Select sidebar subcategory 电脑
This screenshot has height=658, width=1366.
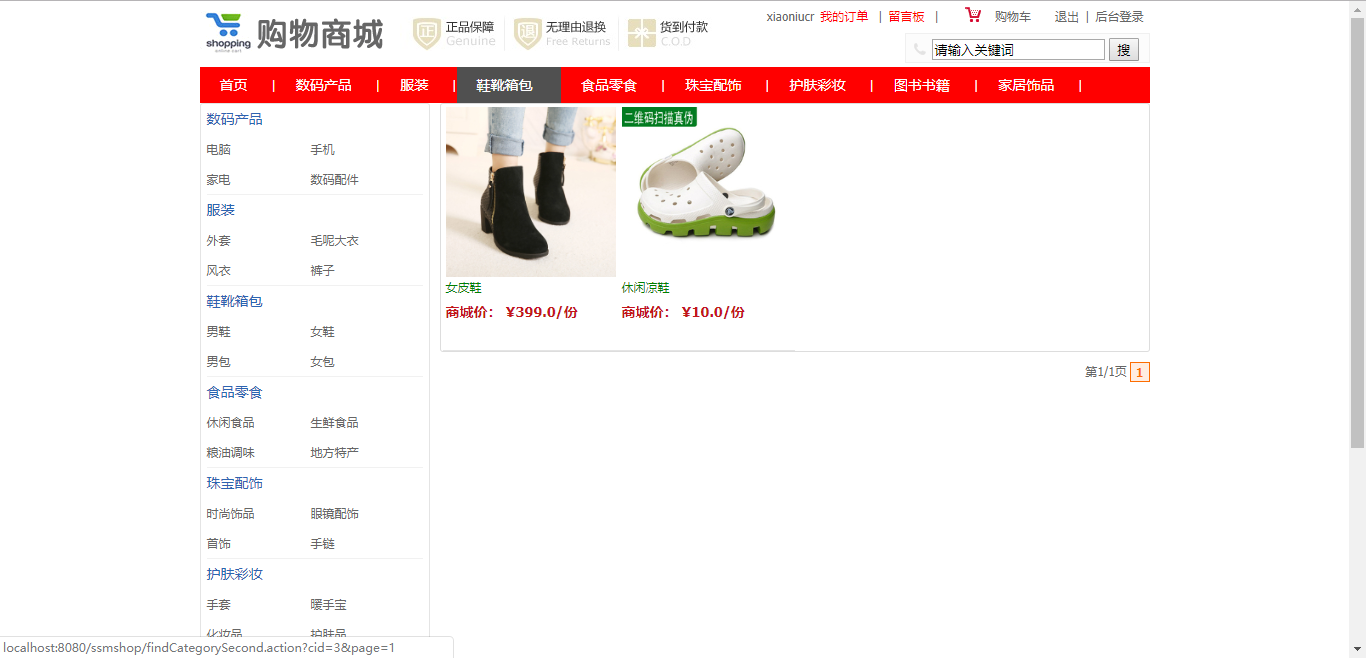point(218,150)
